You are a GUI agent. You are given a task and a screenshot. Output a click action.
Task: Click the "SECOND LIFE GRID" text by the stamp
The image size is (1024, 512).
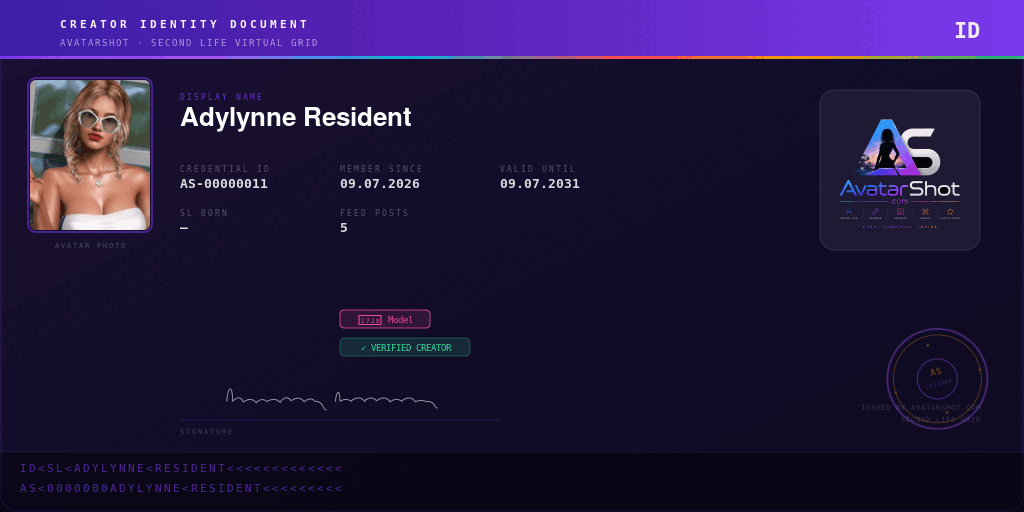941,419
